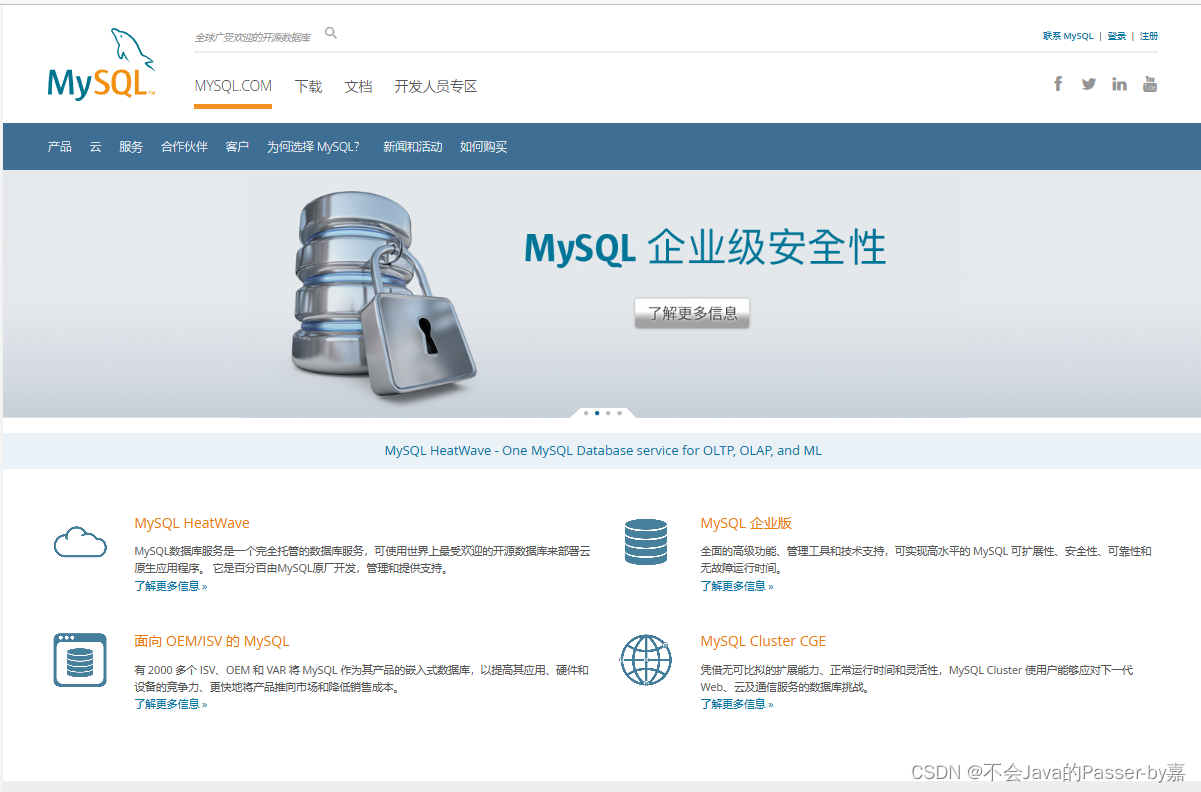Open the 下载 tab
The height and width of the screenshot is (792, 1201).
click(x=308, y=87)
